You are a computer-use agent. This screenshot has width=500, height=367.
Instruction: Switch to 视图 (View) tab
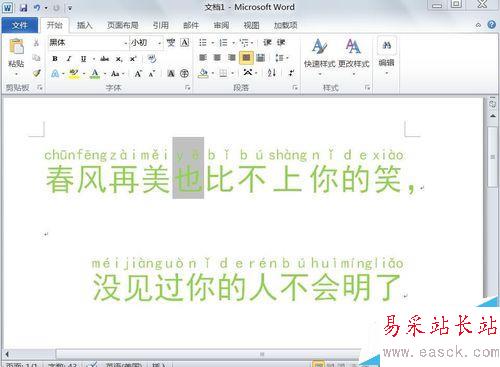[251, 25]
